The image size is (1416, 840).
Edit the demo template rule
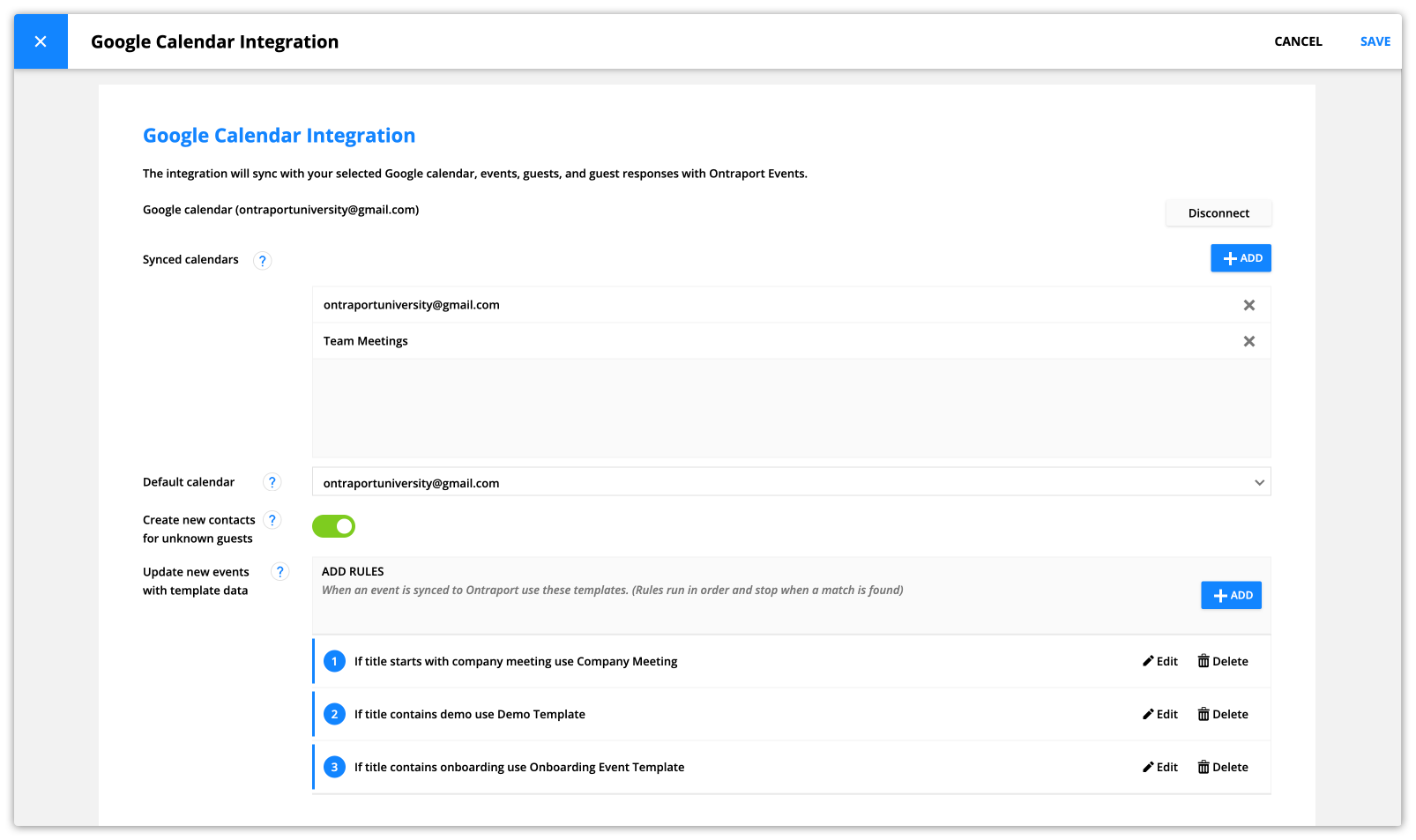(1160, 715)
